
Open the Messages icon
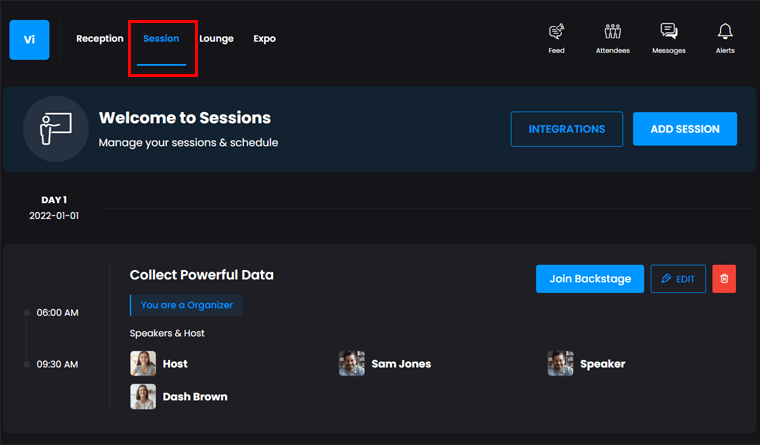669,33
